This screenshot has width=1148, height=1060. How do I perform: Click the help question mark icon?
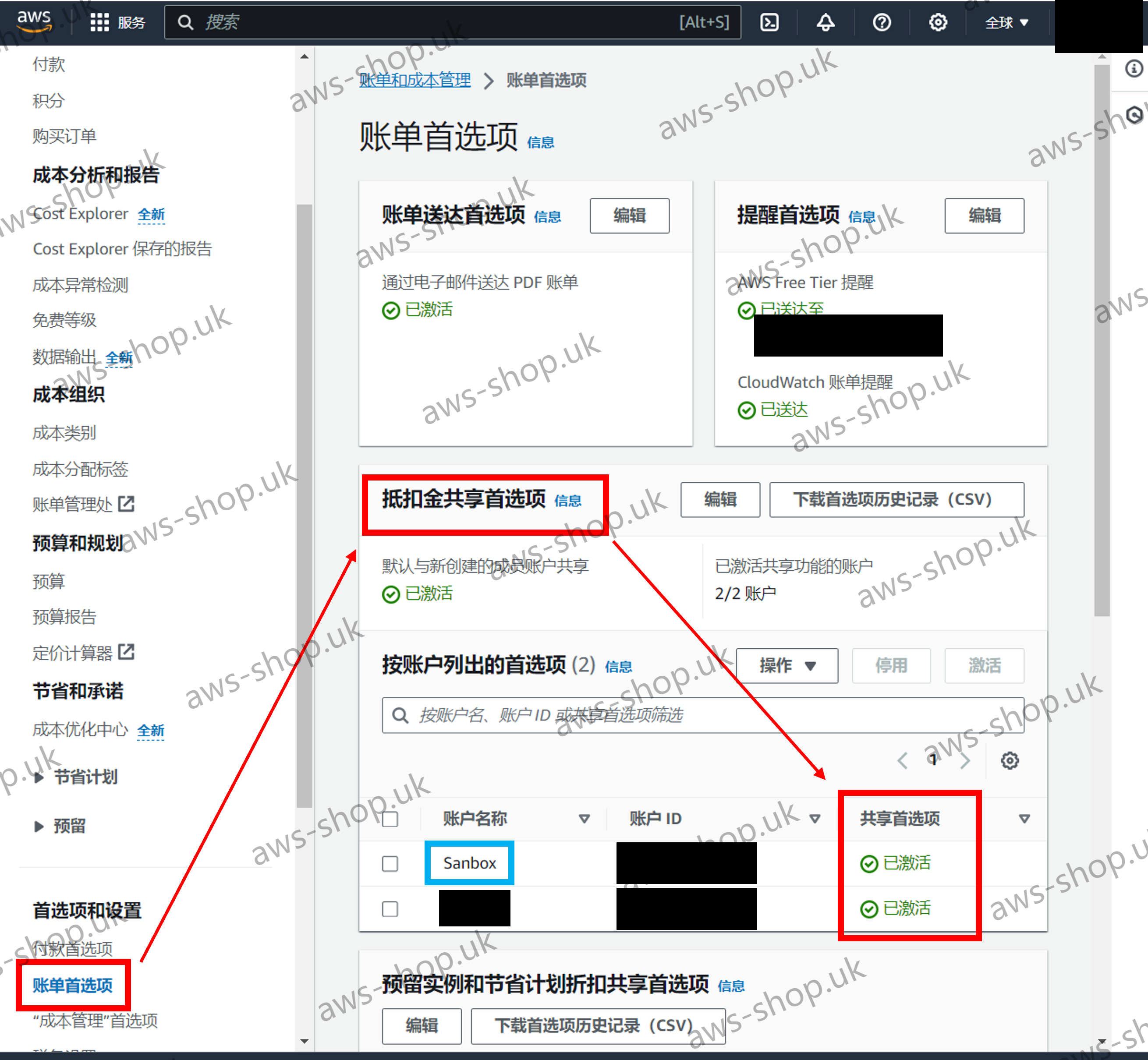pos(881,22)
